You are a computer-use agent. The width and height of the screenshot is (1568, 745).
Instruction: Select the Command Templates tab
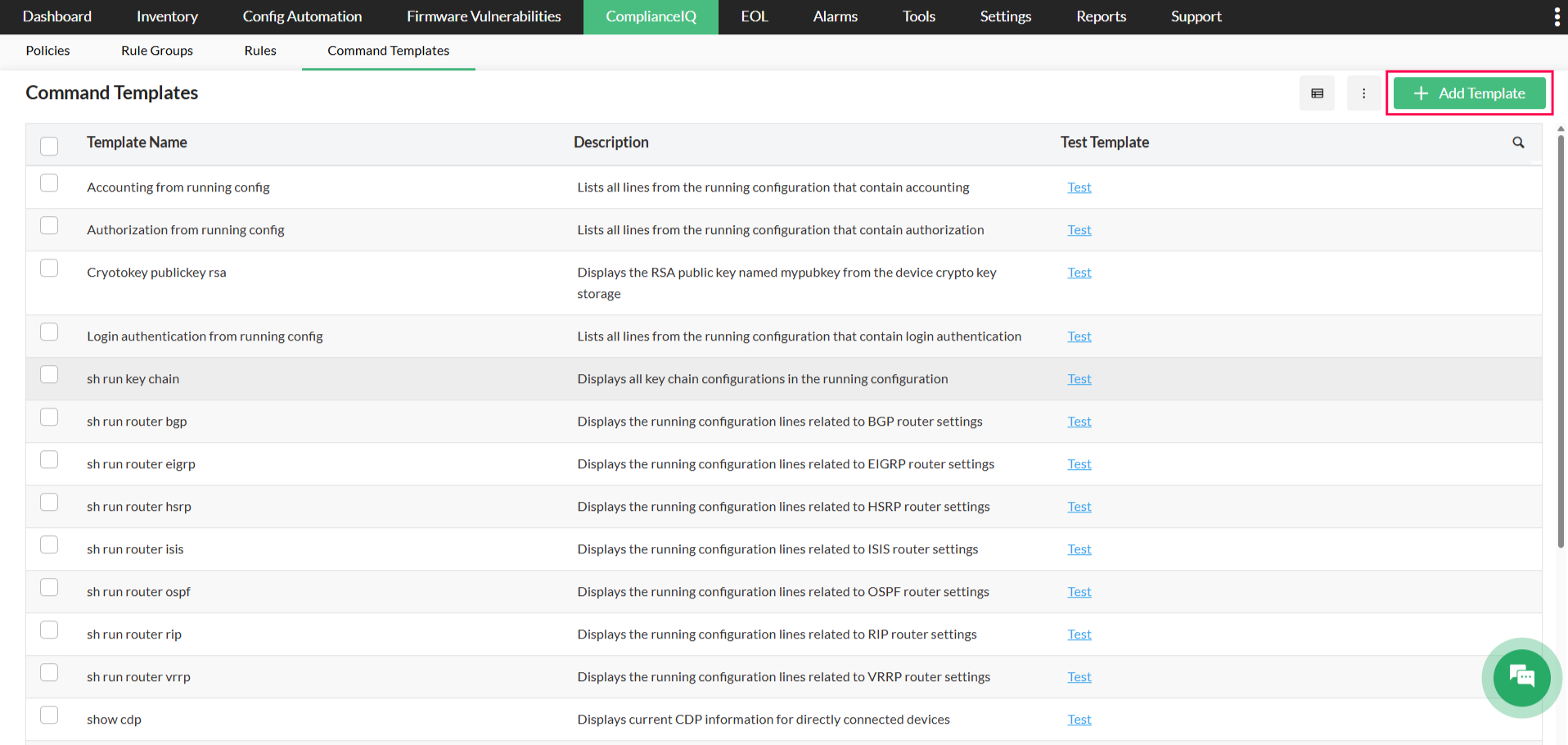pos(389,51)
